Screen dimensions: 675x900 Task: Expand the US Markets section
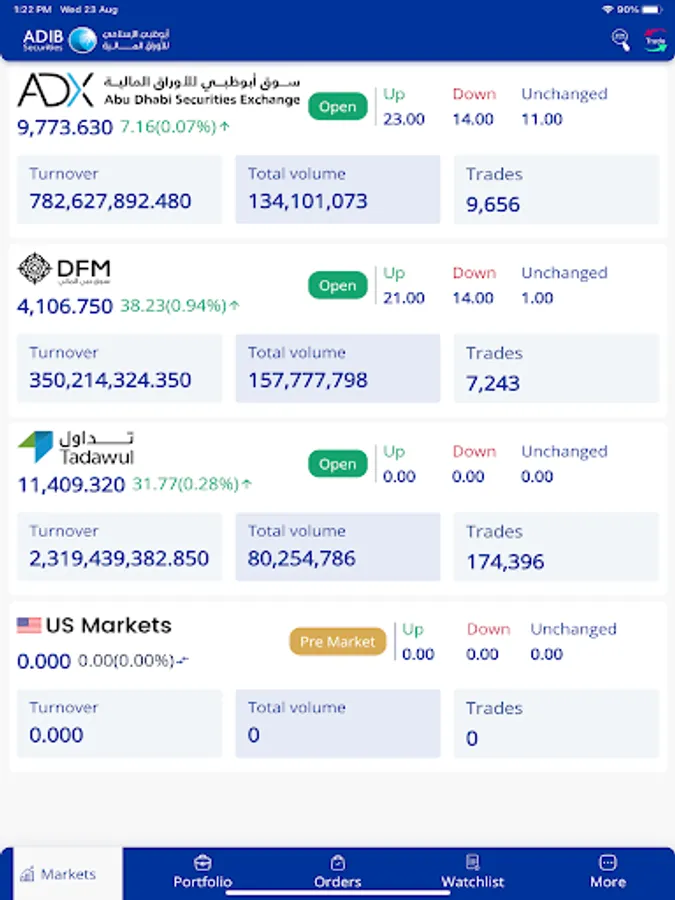click(x=337, y=670)
